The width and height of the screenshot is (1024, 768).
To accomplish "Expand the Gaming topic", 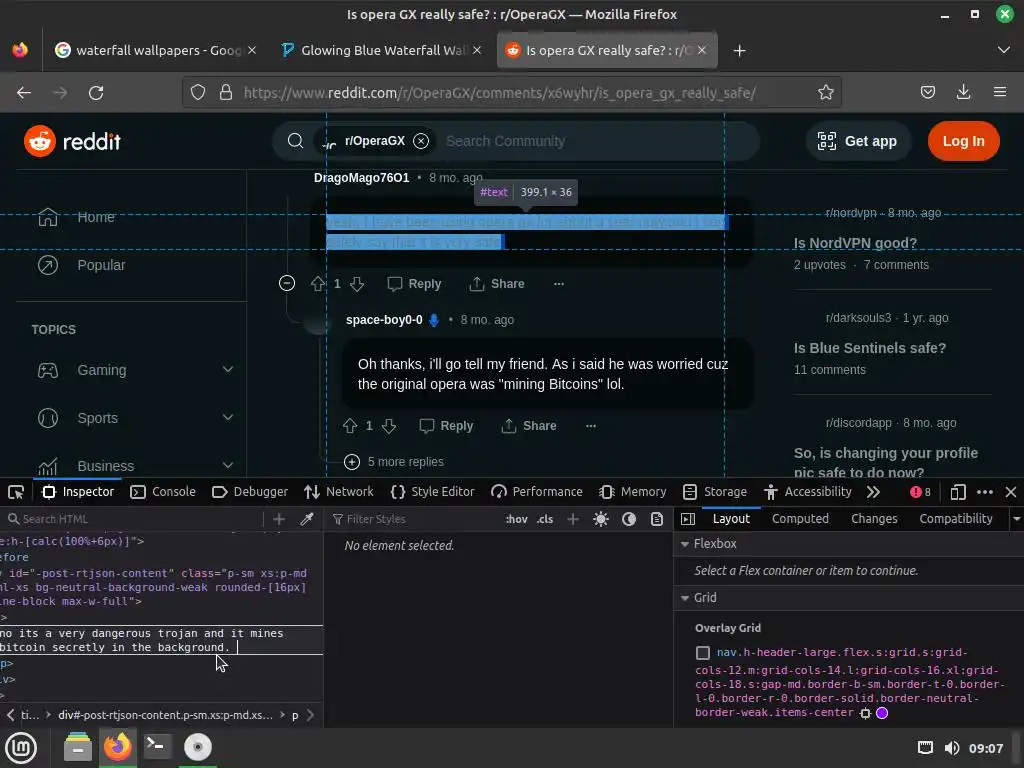I will tap(227, 370).
